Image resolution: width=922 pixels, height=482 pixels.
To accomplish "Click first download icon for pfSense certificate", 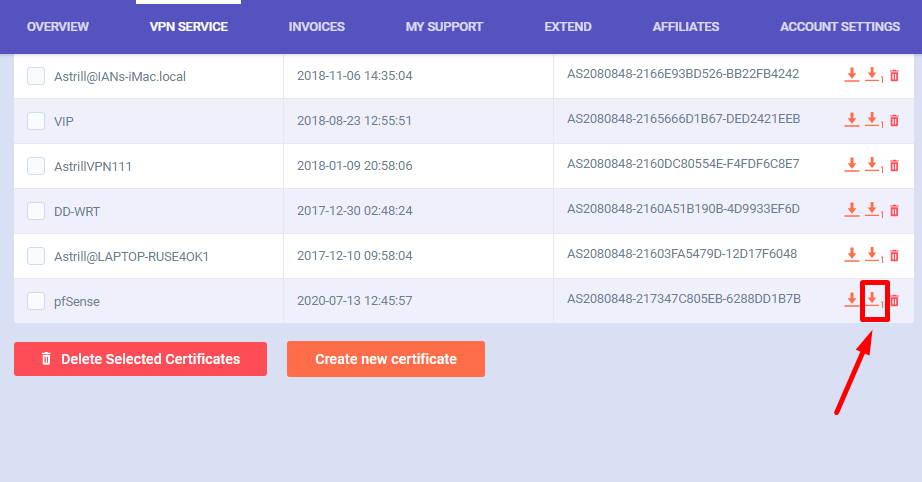I will tap(852, 300).
